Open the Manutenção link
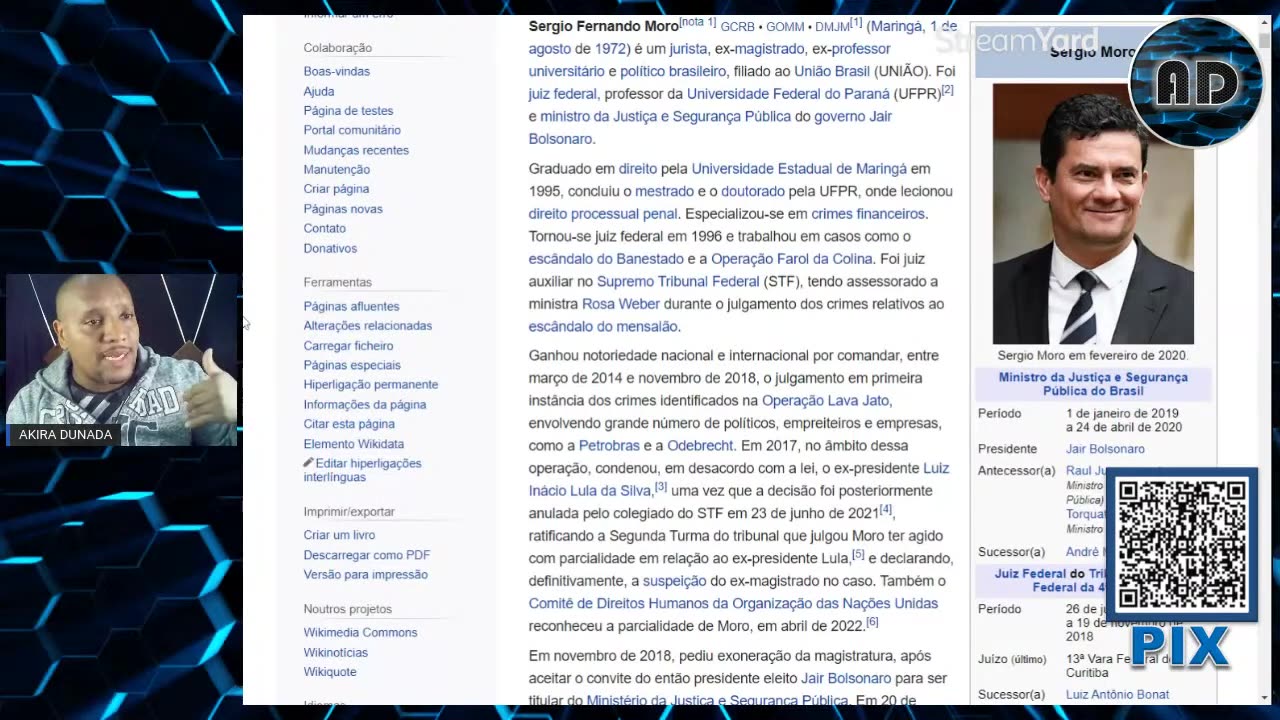 337,170
